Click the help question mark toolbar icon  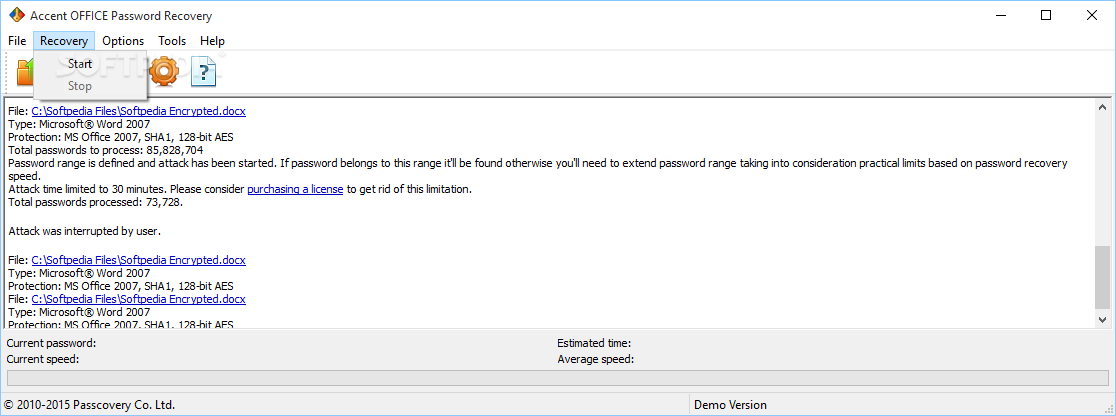(204, 72)
